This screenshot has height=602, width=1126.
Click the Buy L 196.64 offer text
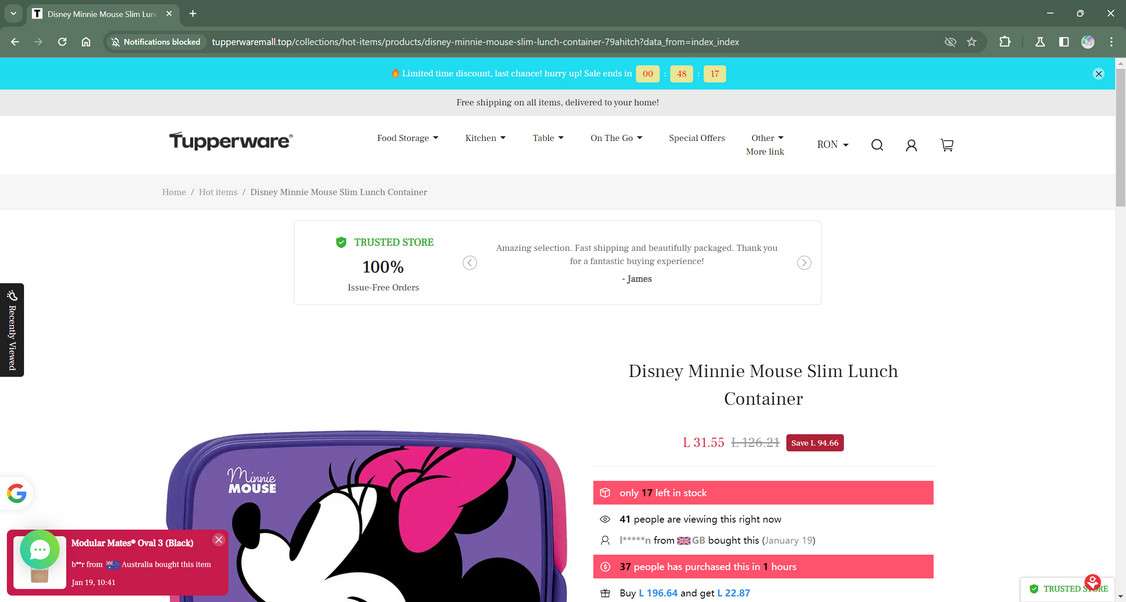(684, 593)
